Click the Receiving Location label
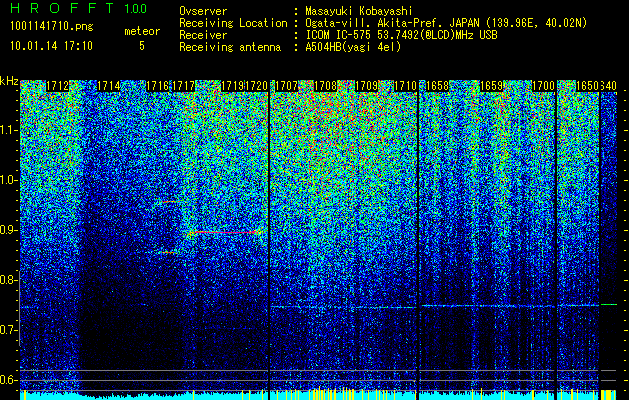Image resolution: width=629 pixels, height=400 pixels. tap(233, 23)
